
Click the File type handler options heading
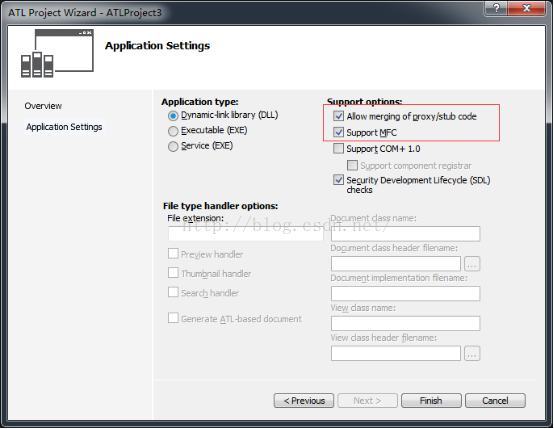coord(220,206)
